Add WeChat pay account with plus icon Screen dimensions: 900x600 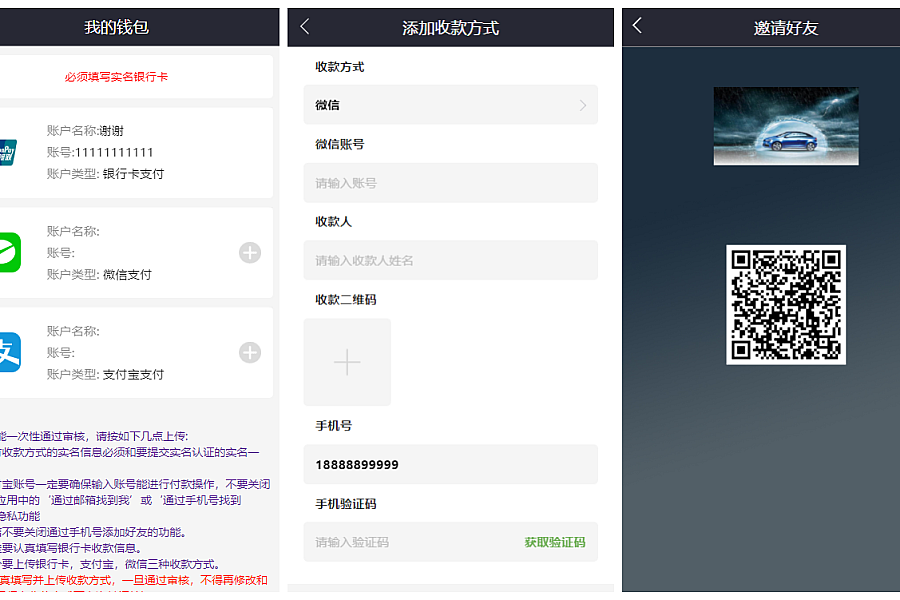point(250,253)
